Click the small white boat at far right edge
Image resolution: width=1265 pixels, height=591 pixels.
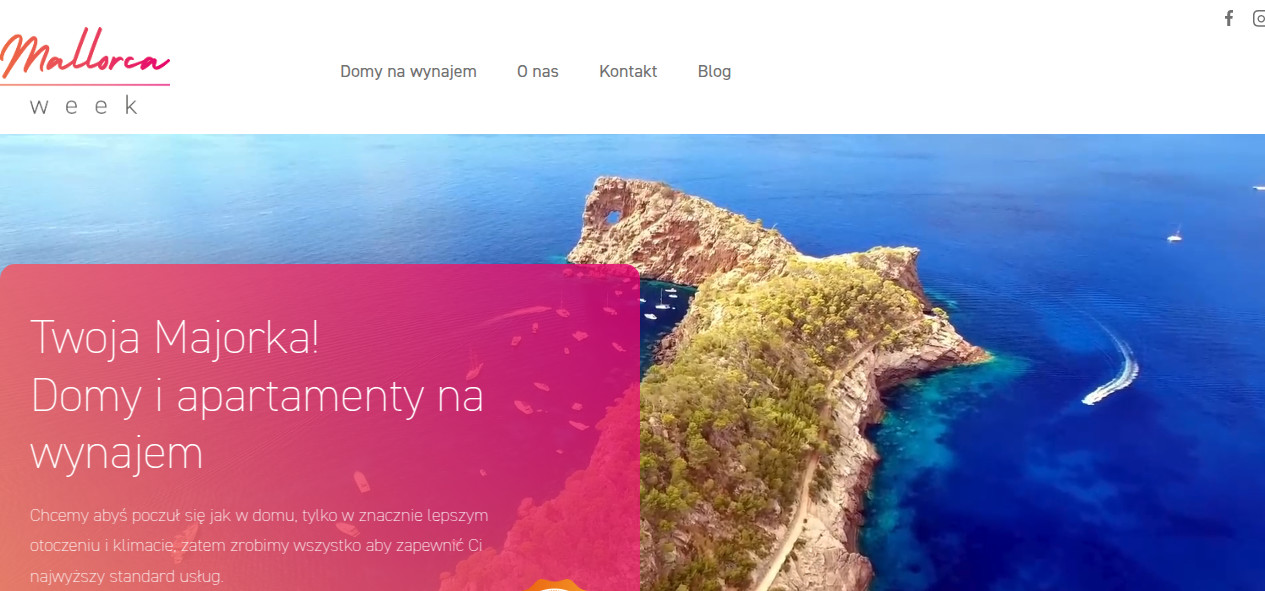pos(1259,187)
